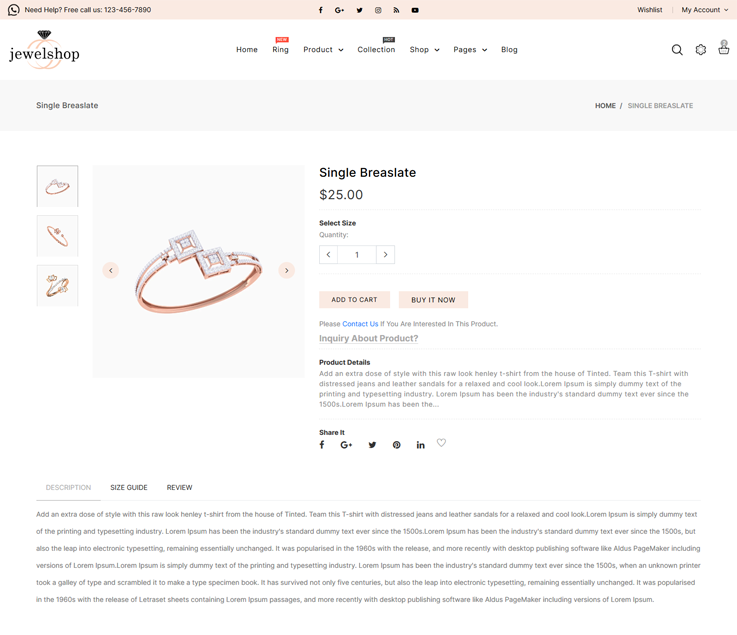Expand the Product menu dropdown
Image resolution: width=737 pixels, height=635 pixels.
(323, 50)
